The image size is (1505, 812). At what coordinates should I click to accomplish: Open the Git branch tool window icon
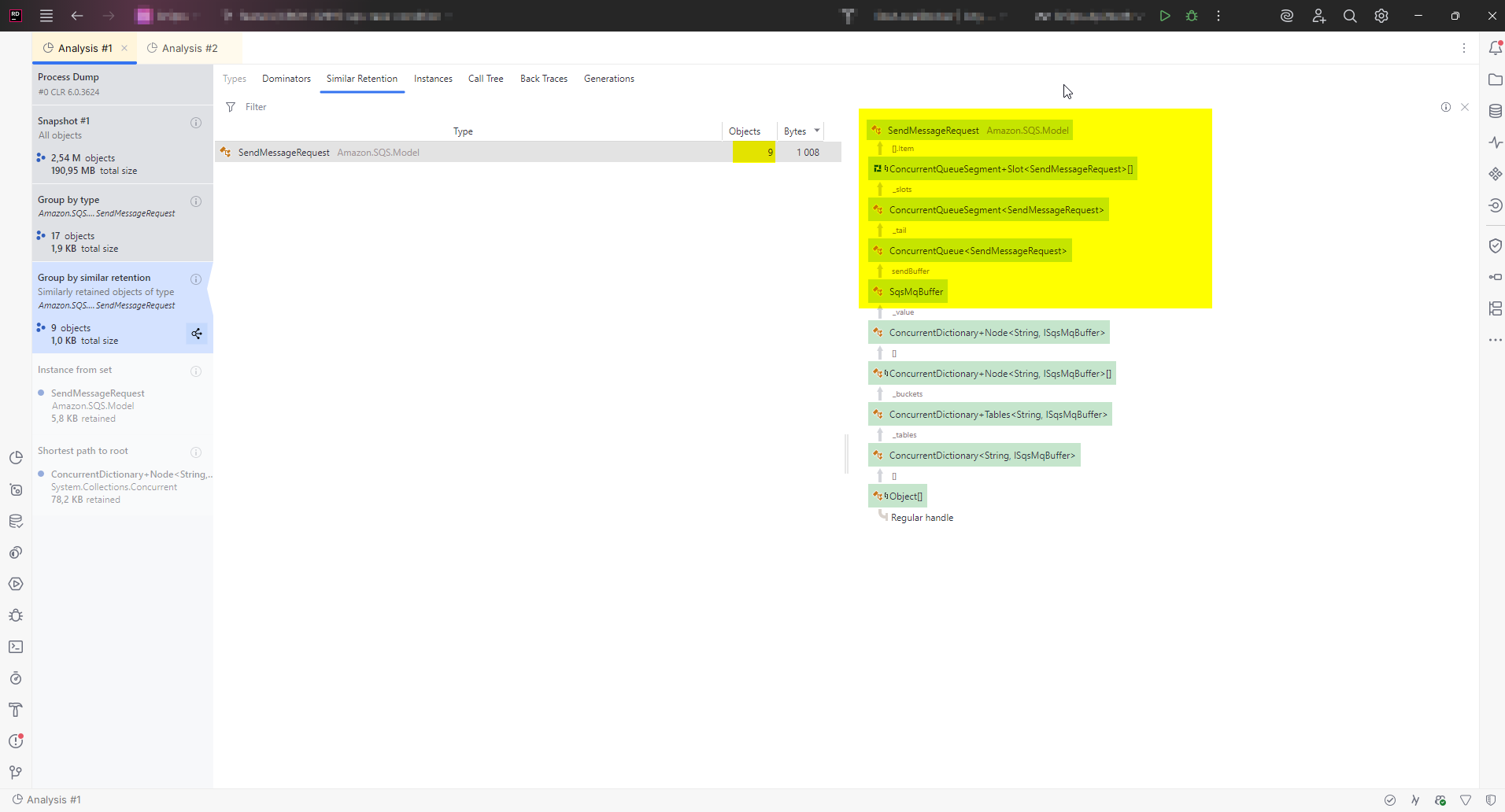pos(16,773)
